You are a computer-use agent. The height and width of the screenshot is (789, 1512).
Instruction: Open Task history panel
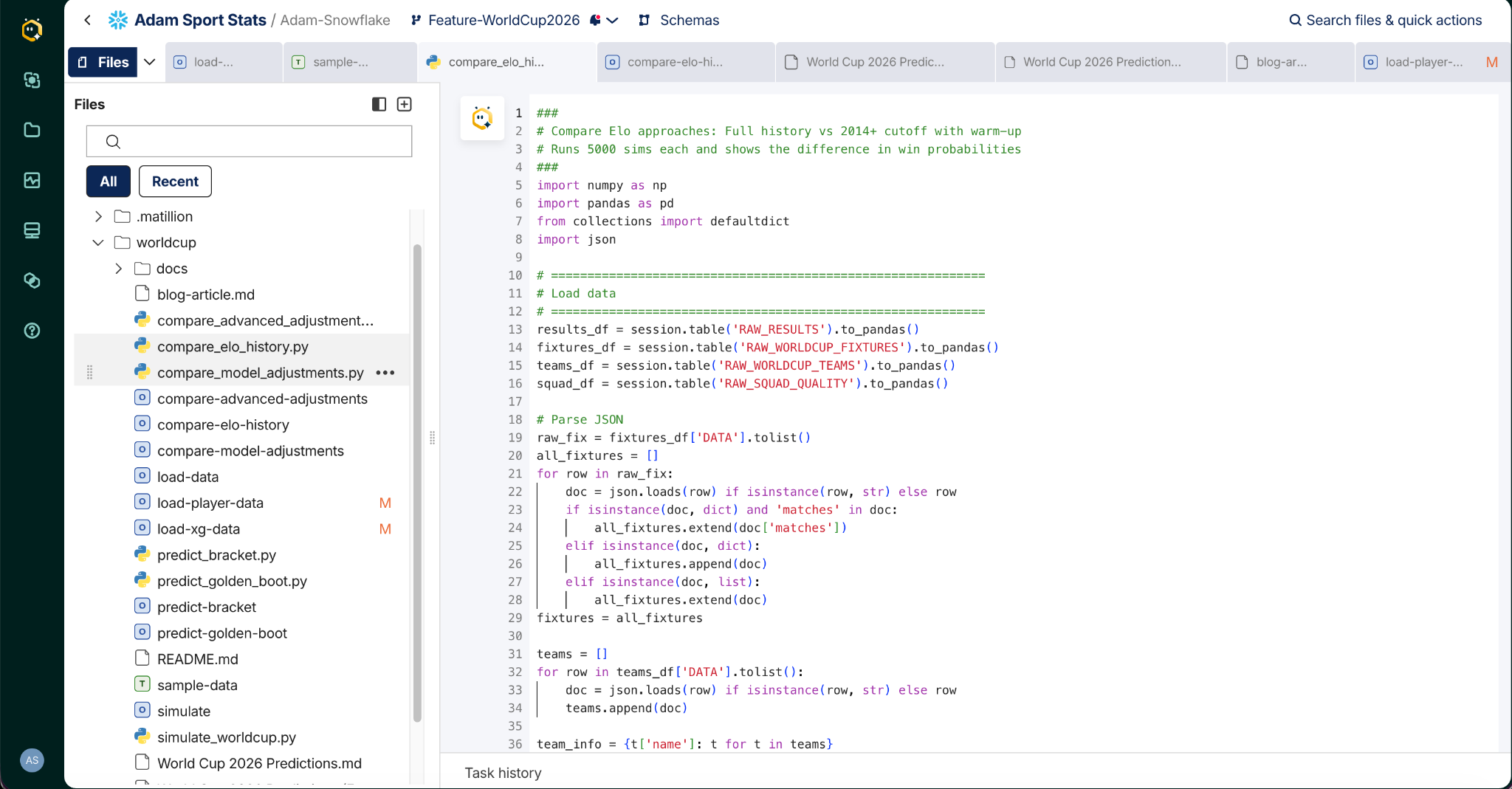[503, 773]
